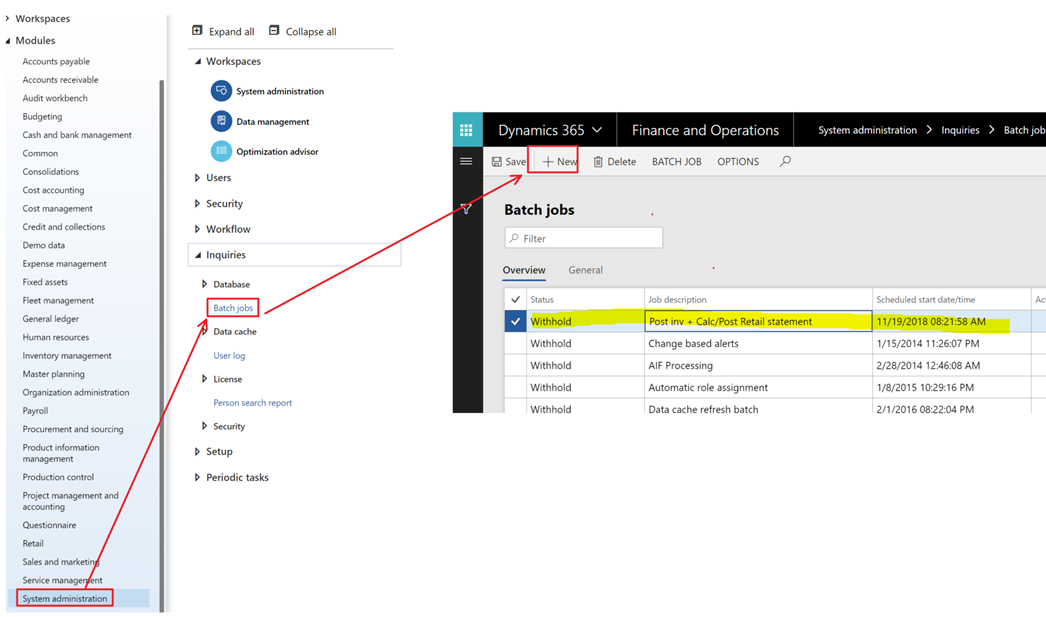Open the BATCH JOB menu
Viewport: 1046px width, 617px height.
pos(676,161)
